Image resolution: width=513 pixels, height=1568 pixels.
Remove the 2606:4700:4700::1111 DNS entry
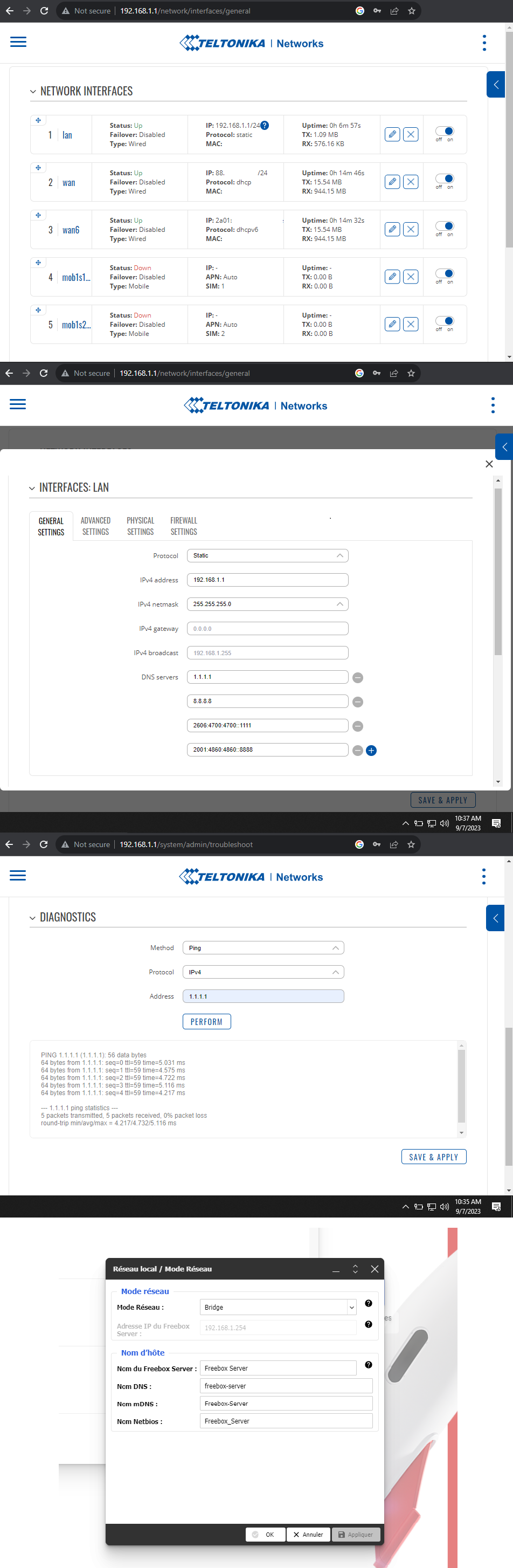click(358, 726)
